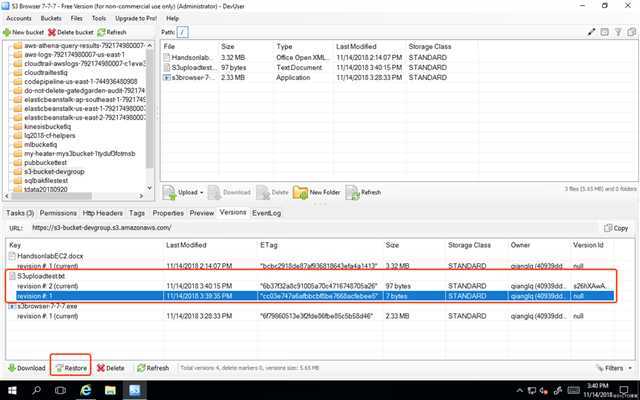Click the Copy URL button
640x400 pixels.
[616, 228]
